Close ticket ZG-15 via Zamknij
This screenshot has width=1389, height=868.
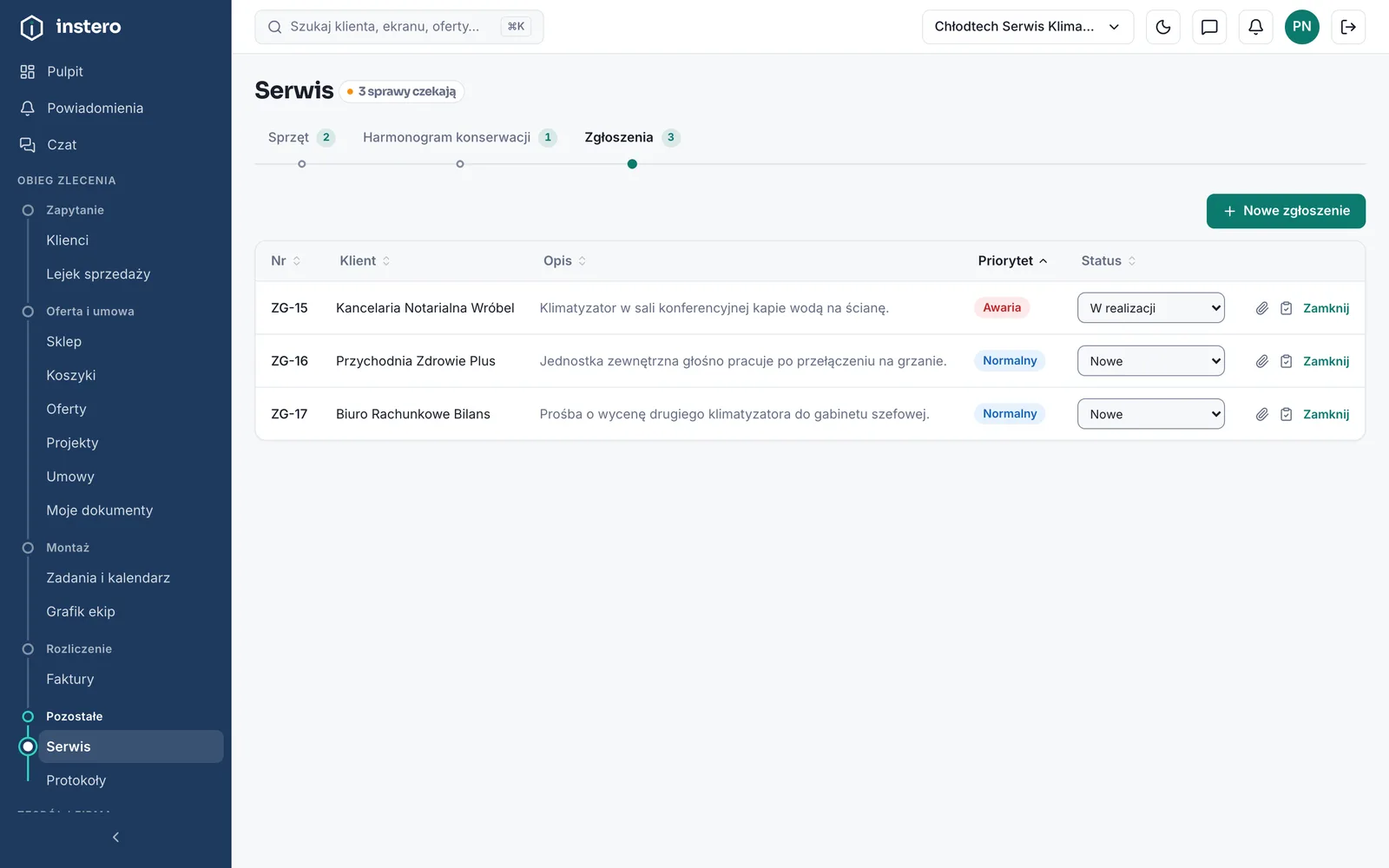(x=1326, y=308)
